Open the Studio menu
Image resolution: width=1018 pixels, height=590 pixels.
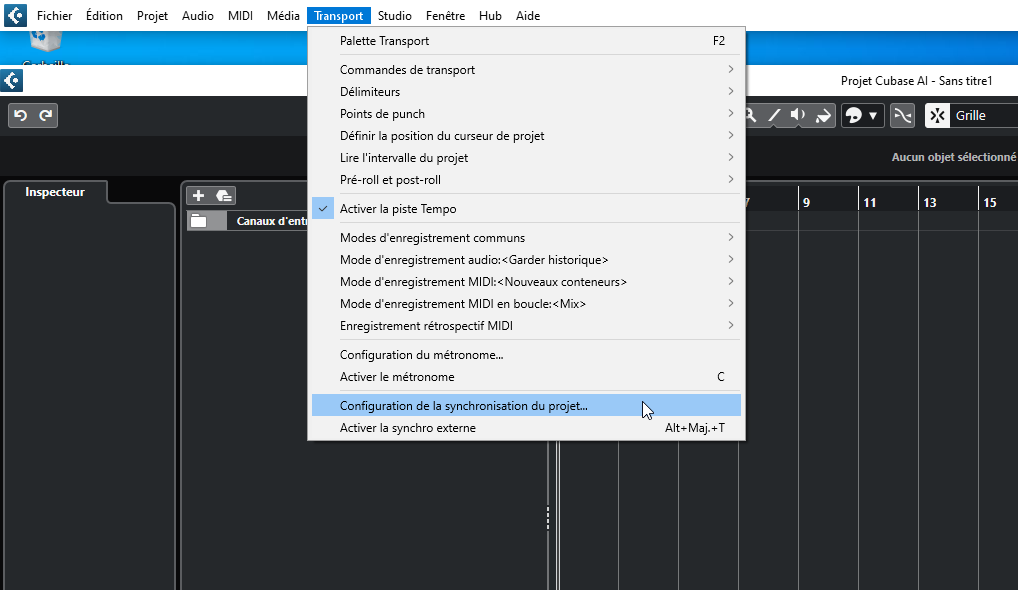point(394,16)
